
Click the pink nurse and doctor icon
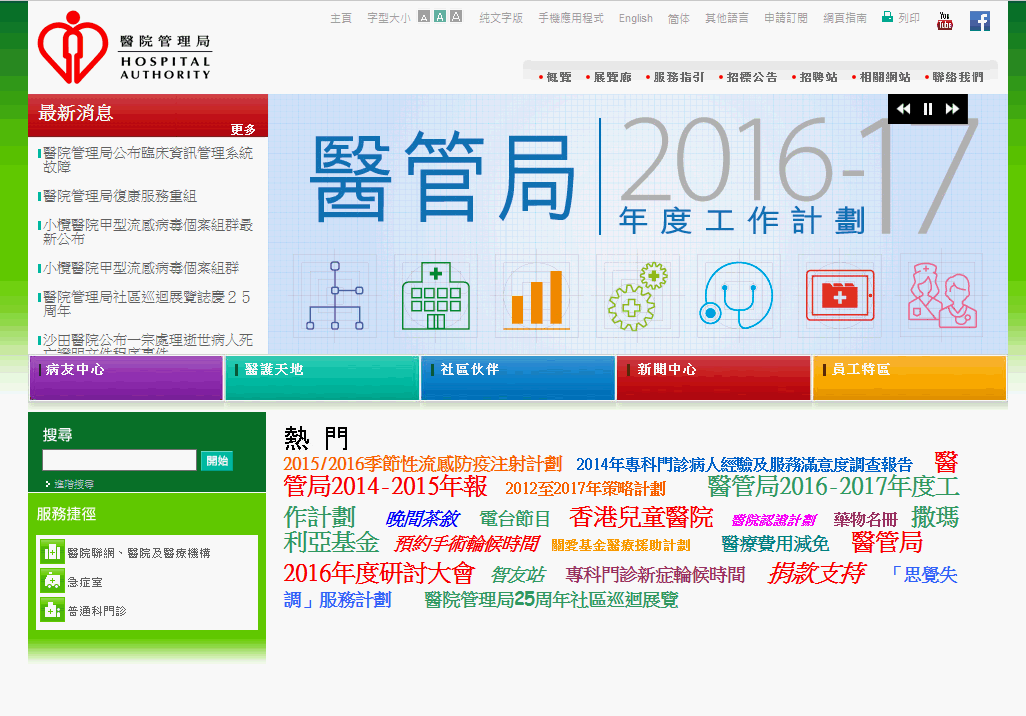[x=942, y=295]
